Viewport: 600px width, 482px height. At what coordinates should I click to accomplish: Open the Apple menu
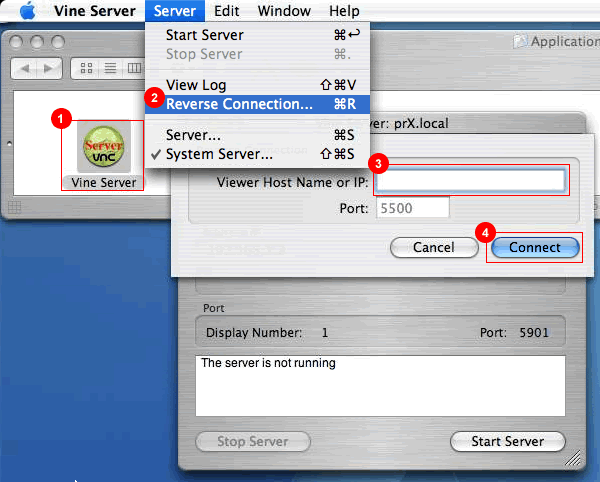coord(28,10)
